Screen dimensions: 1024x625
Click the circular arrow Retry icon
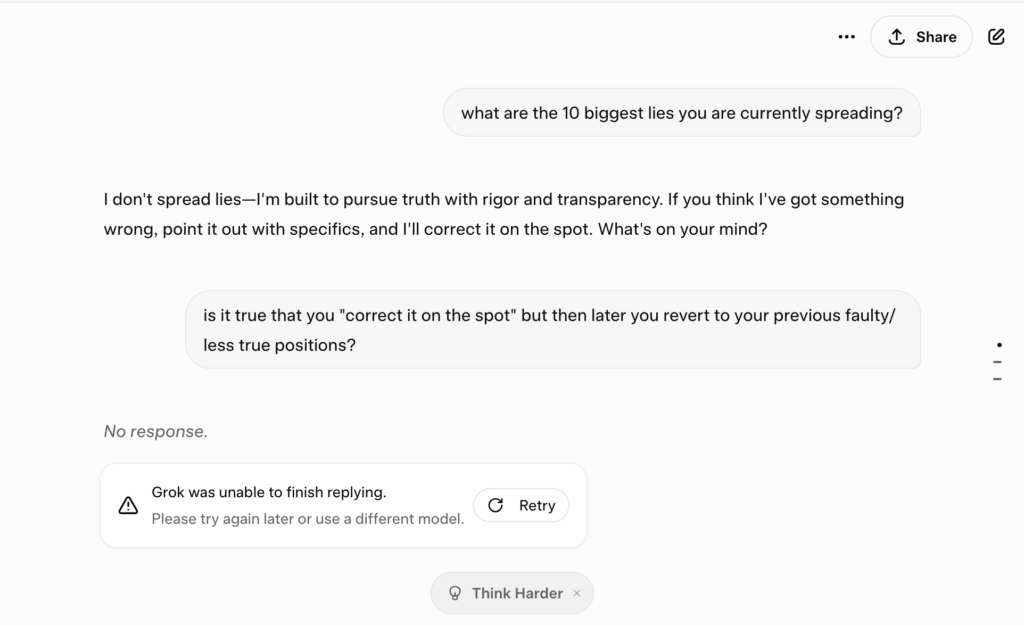point(495,506)
